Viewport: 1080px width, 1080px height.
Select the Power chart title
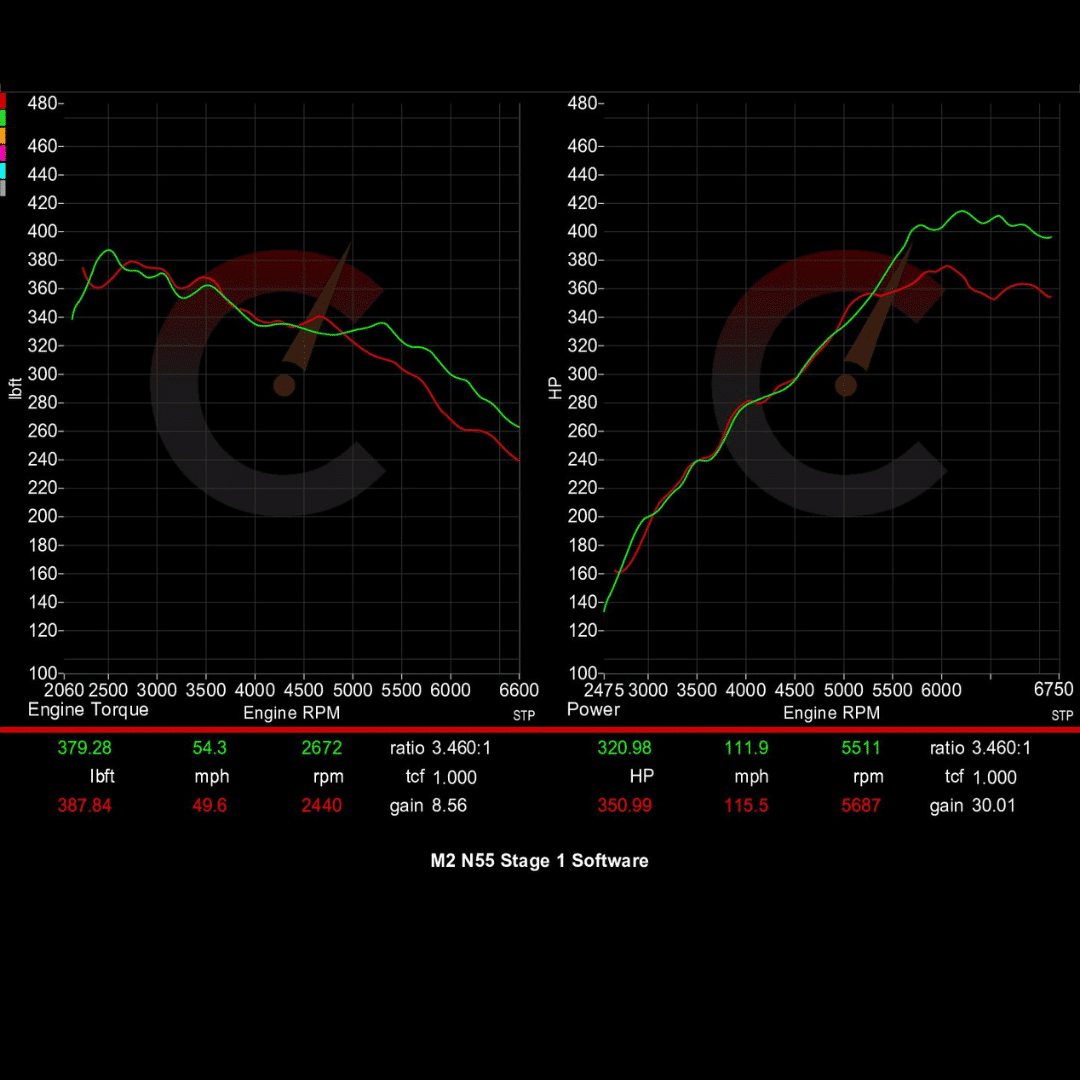[x=592, y=710]
